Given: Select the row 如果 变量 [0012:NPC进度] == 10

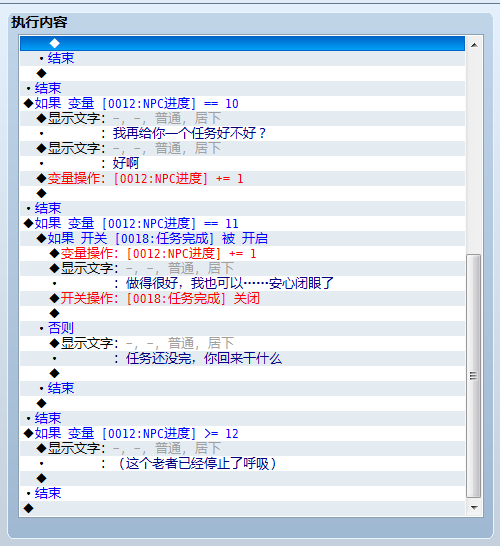Looking at the screenshot, I should [242, 103].
